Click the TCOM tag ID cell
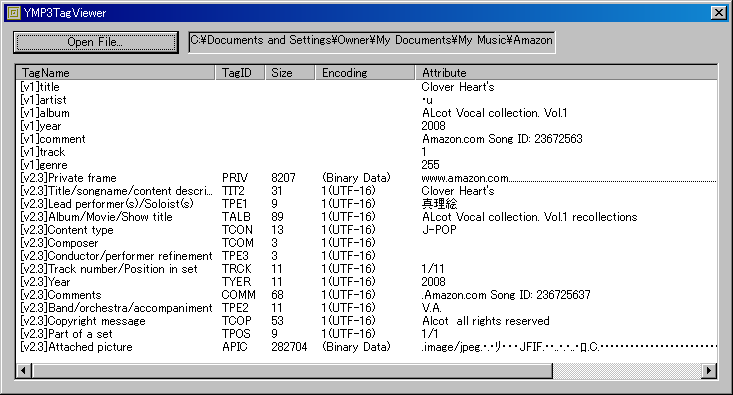The height and width of the screenshot is (395, 733). click(x=238, y=243)
